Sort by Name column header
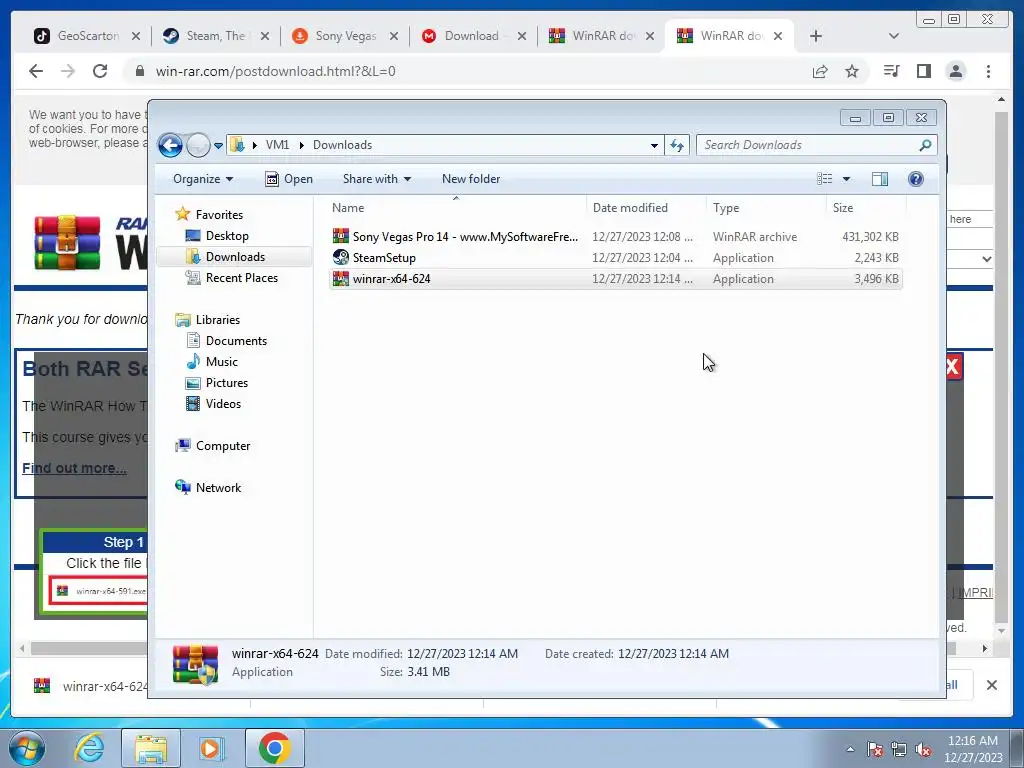Viewport: 1024px width, 768px height. click(456, 208)
